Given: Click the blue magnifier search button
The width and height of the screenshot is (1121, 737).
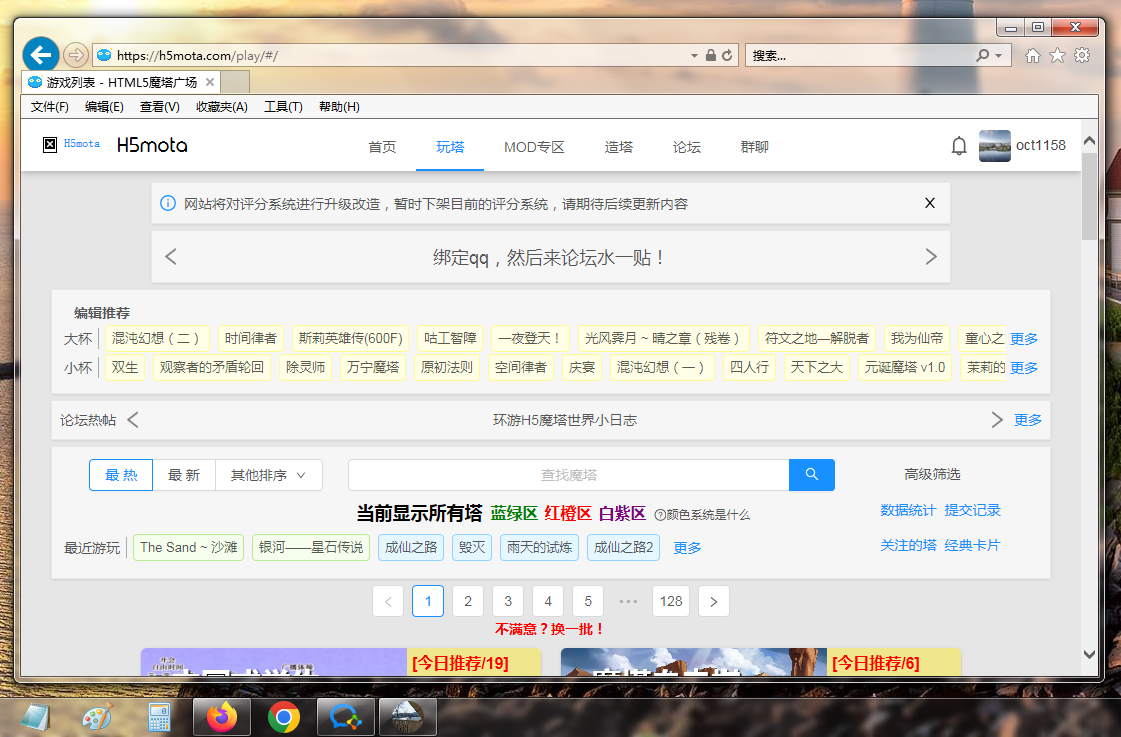Looking at the screenshot, I should point(811,475).
